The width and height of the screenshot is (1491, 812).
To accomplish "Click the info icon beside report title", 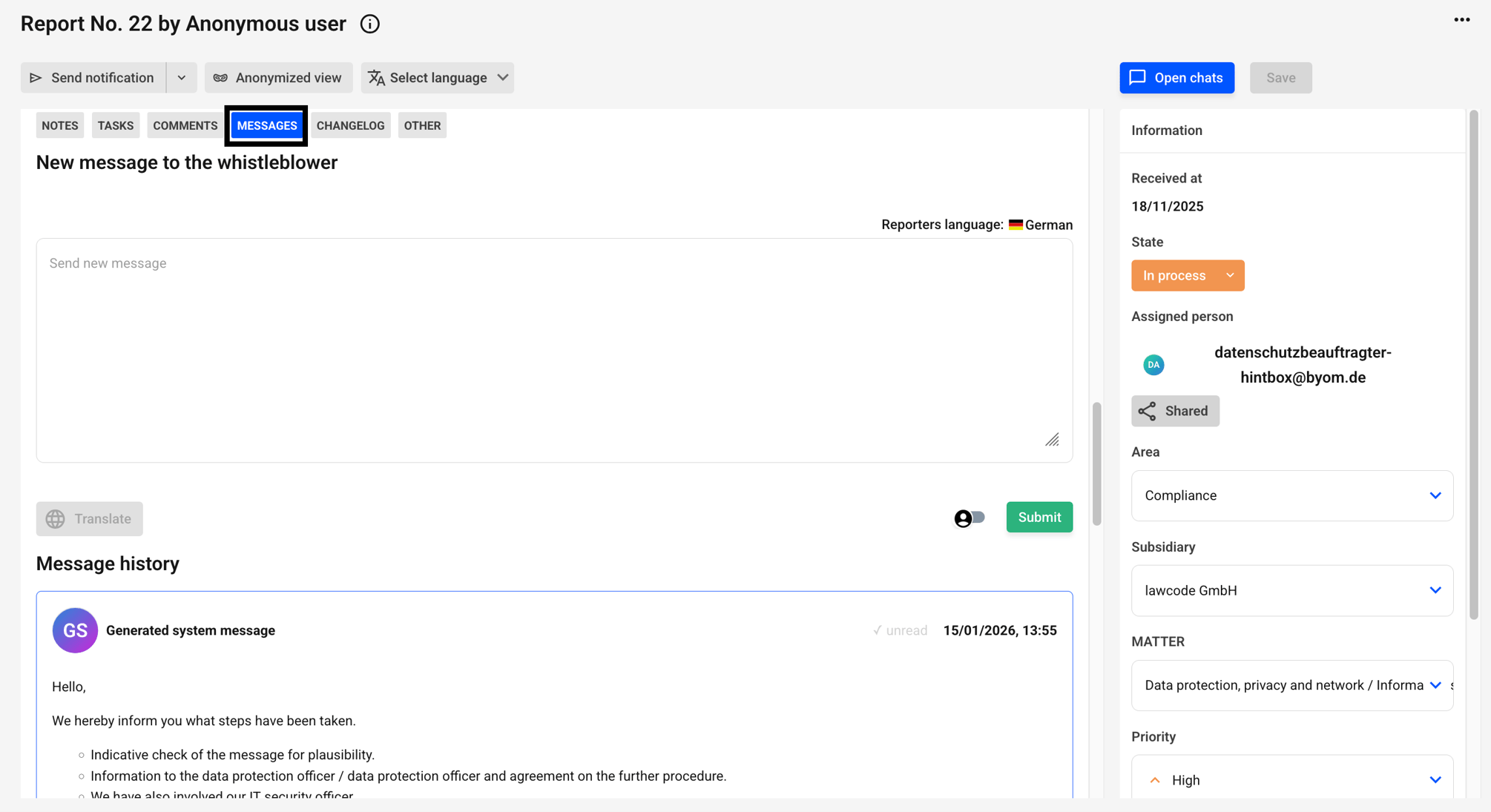I will coord(369,24).
